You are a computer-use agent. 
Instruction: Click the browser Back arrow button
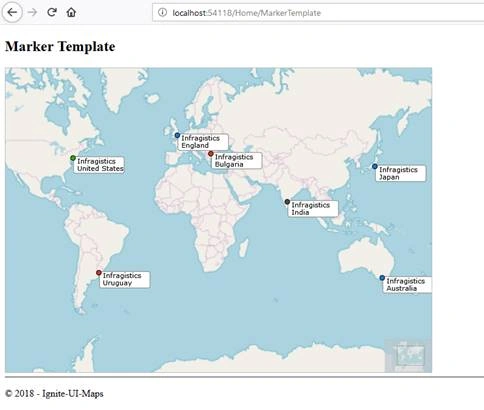coord(12,12)
